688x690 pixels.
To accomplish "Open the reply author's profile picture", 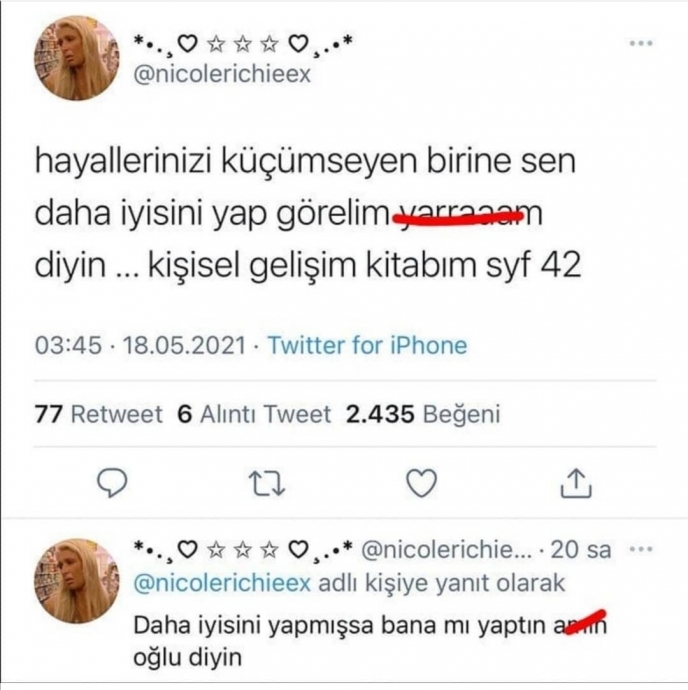I will 77,581.
